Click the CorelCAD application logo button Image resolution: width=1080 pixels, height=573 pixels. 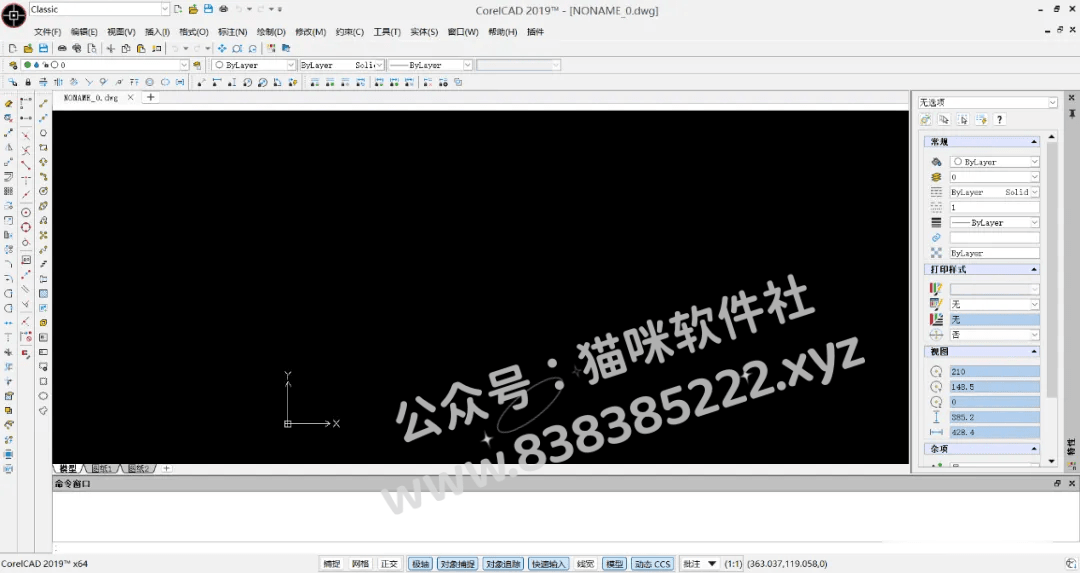(x=14, y=14)
